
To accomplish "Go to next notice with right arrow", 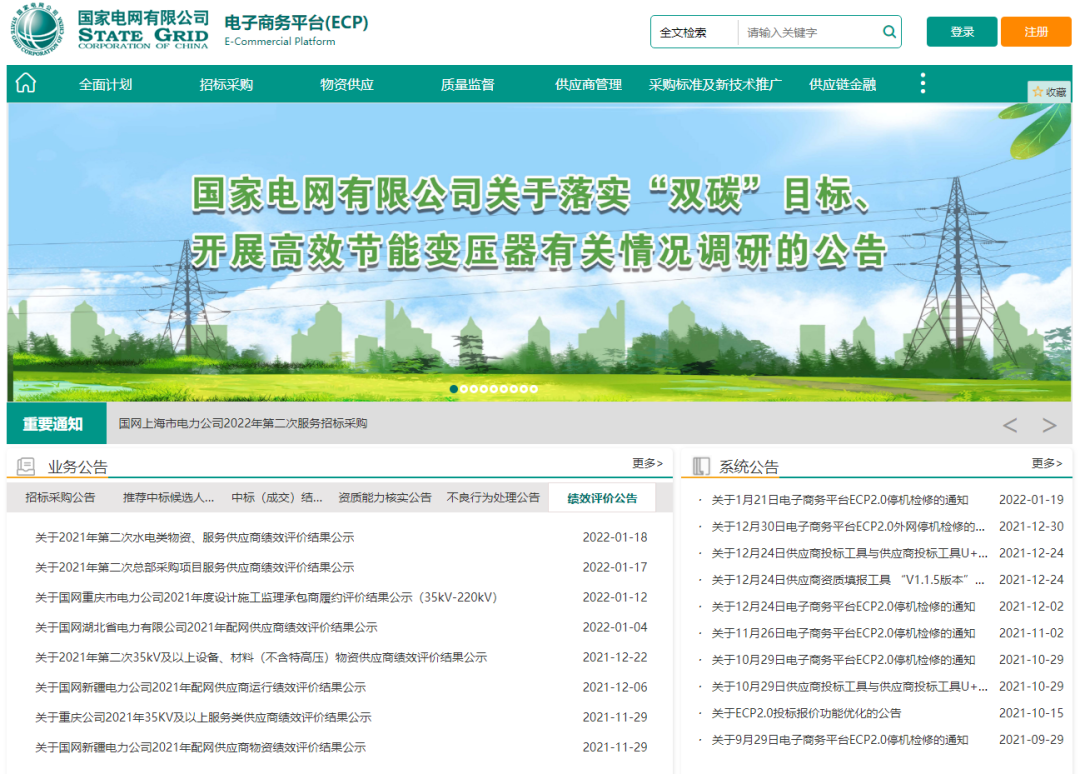I will tap(1049, 425).
